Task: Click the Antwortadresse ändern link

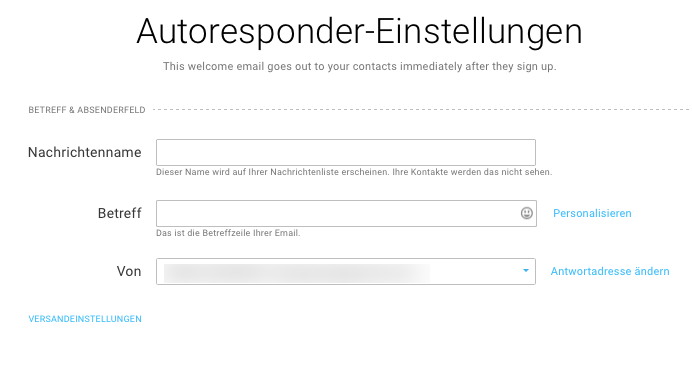Action: pos(610,271)
